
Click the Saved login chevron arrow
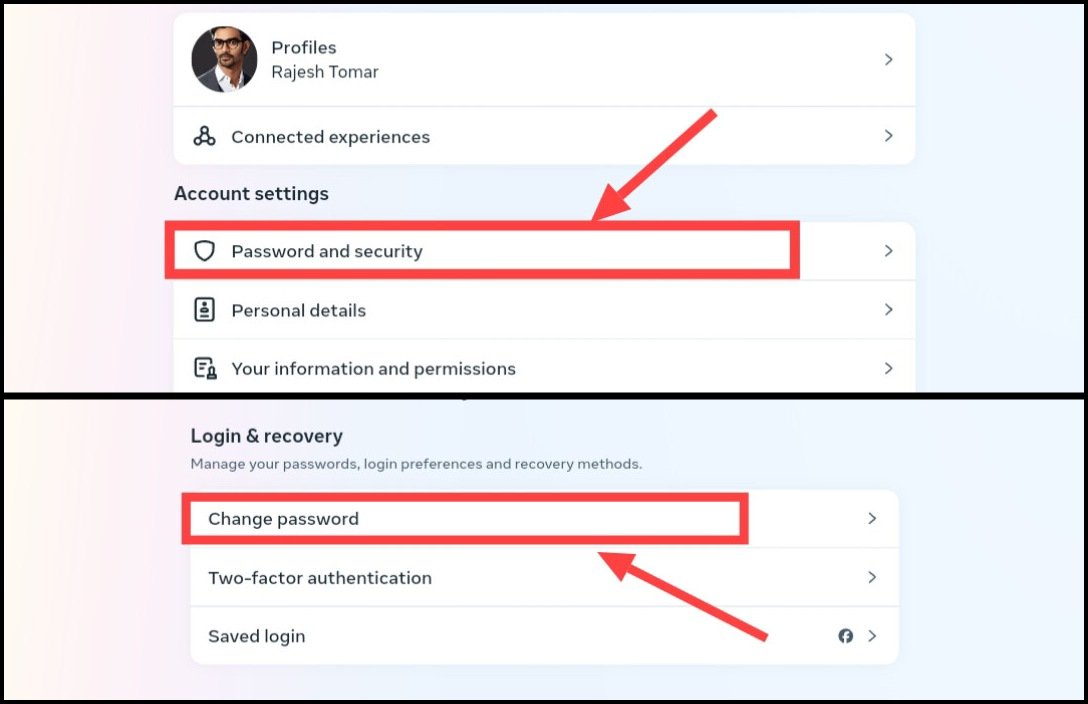click(x=872, y=636)
